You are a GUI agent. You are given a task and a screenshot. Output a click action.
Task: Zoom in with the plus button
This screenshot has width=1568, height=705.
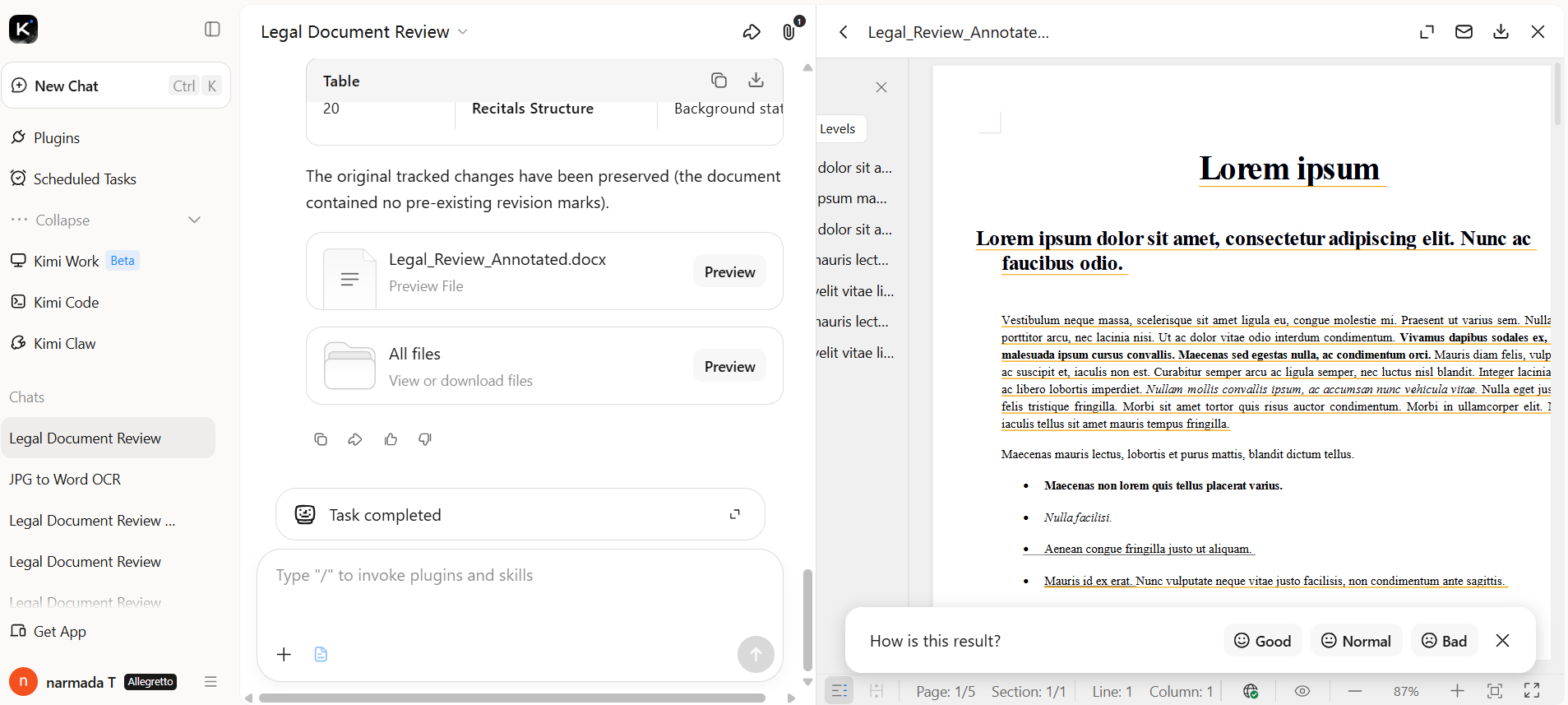tap(1457, 691)
